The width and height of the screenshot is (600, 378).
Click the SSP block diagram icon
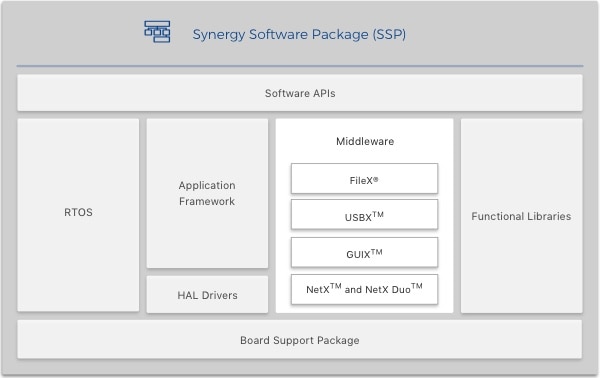tap(157, 32)
